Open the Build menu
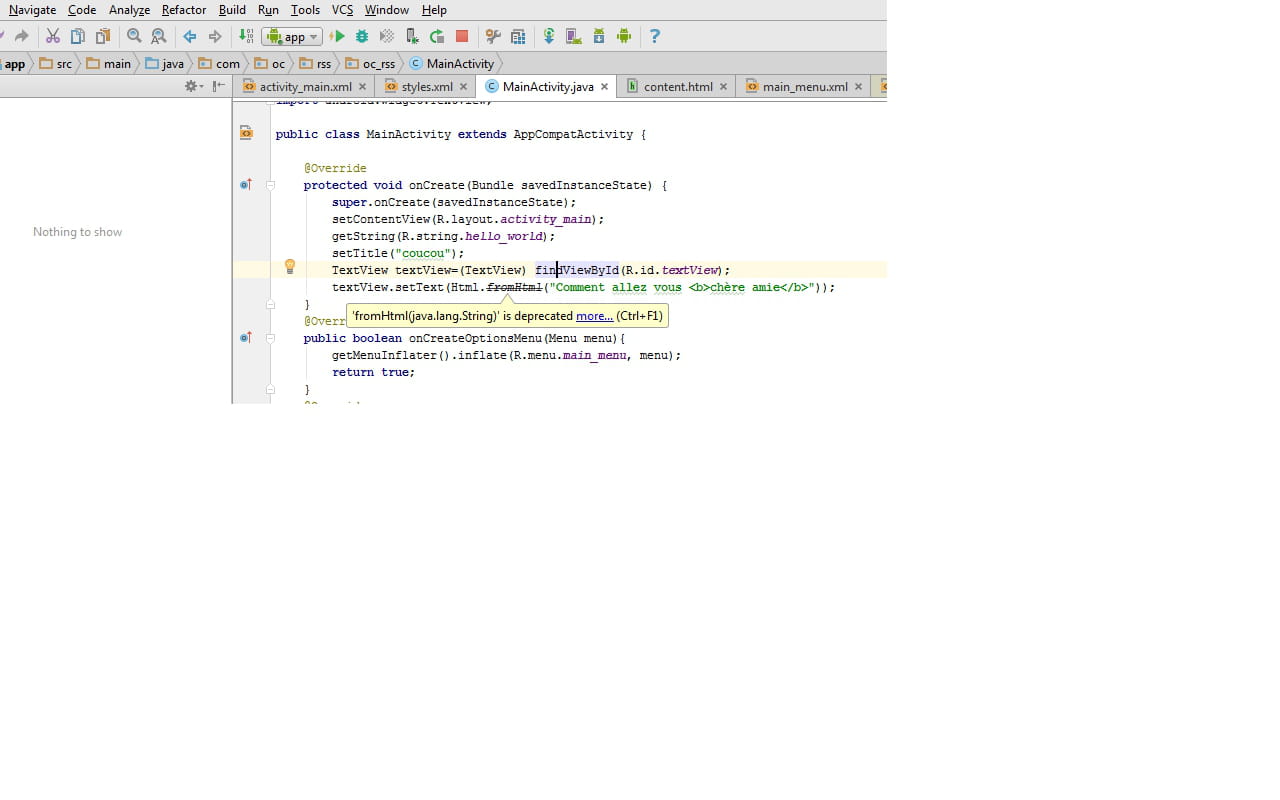The width and height of the screenshot is (1280, 800). [232, 10]
